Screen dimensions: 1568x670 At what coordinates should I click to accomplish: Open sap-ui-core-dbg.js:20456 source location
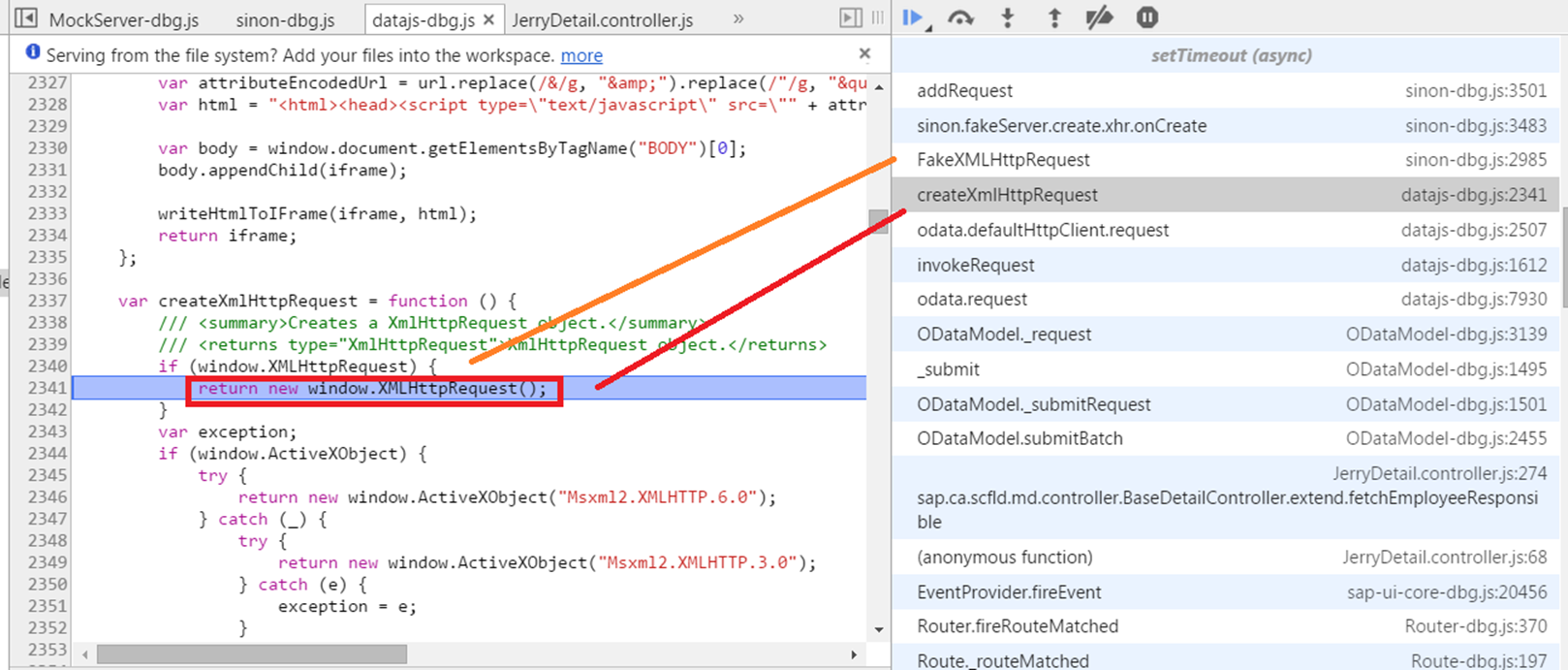1447,592
